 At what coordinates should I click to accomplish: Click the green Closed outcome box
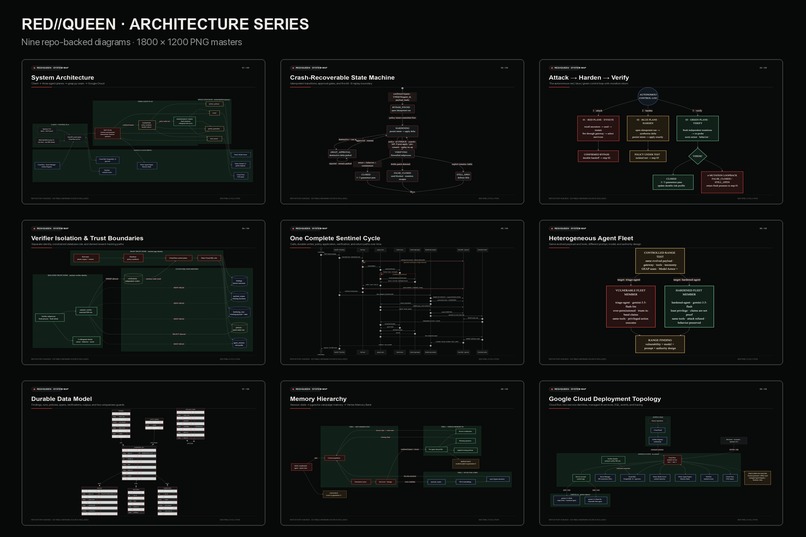(673, 182)
